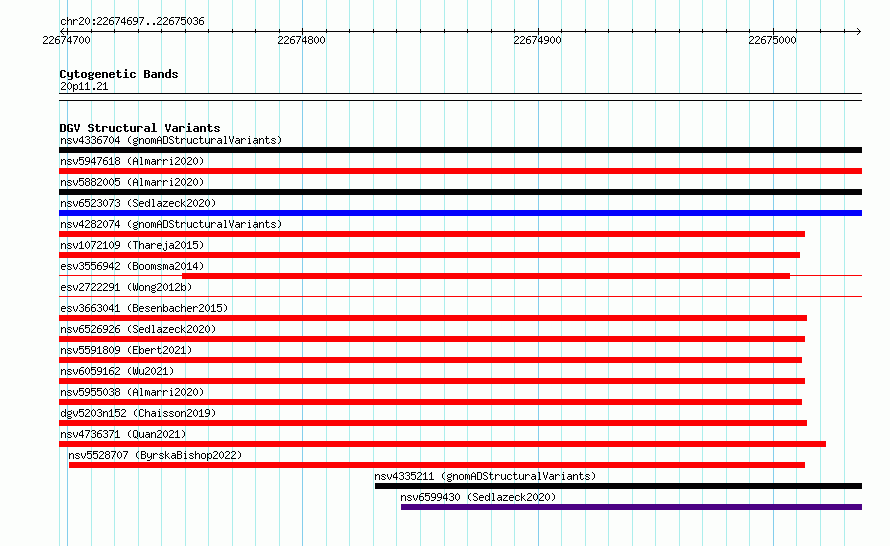Screen dimensions: 890x546
Task: Click red bar under nsv1072109
Action: pos(430,255)
